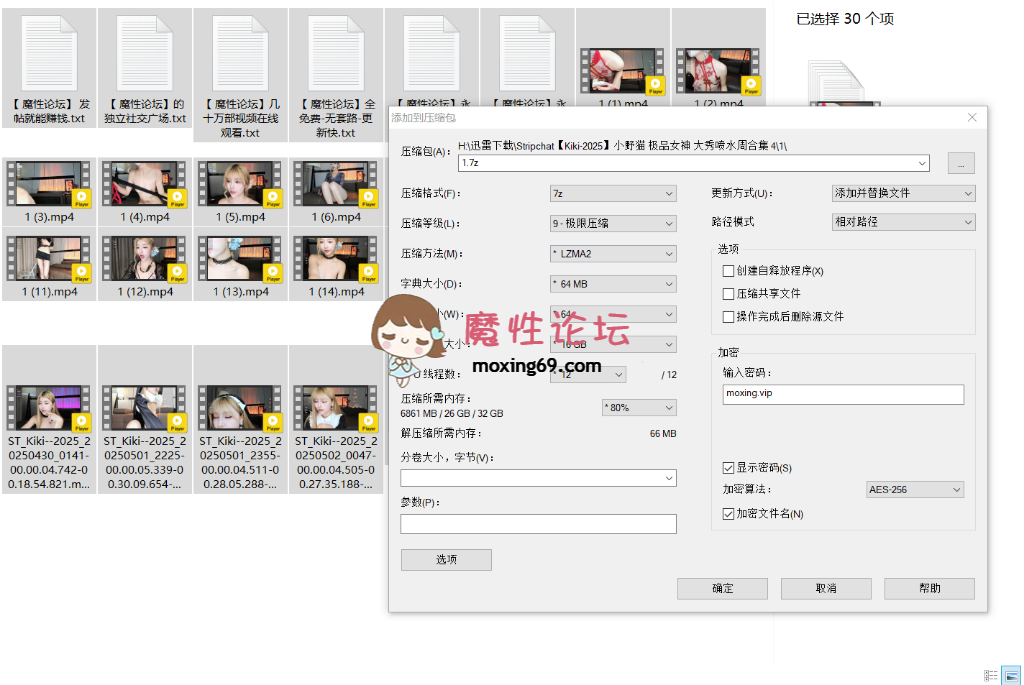
Task: Click the 确定 button
Action: [x=722, y=588]
